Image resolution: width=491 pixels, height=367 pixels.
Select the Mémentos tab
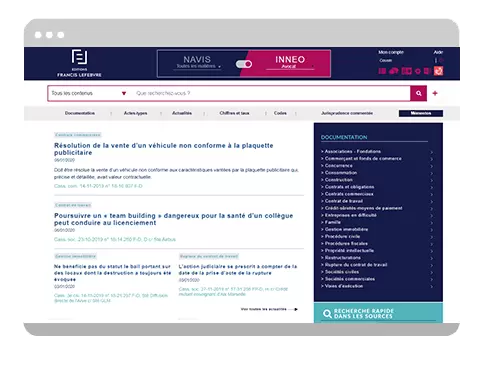[421, 113]
